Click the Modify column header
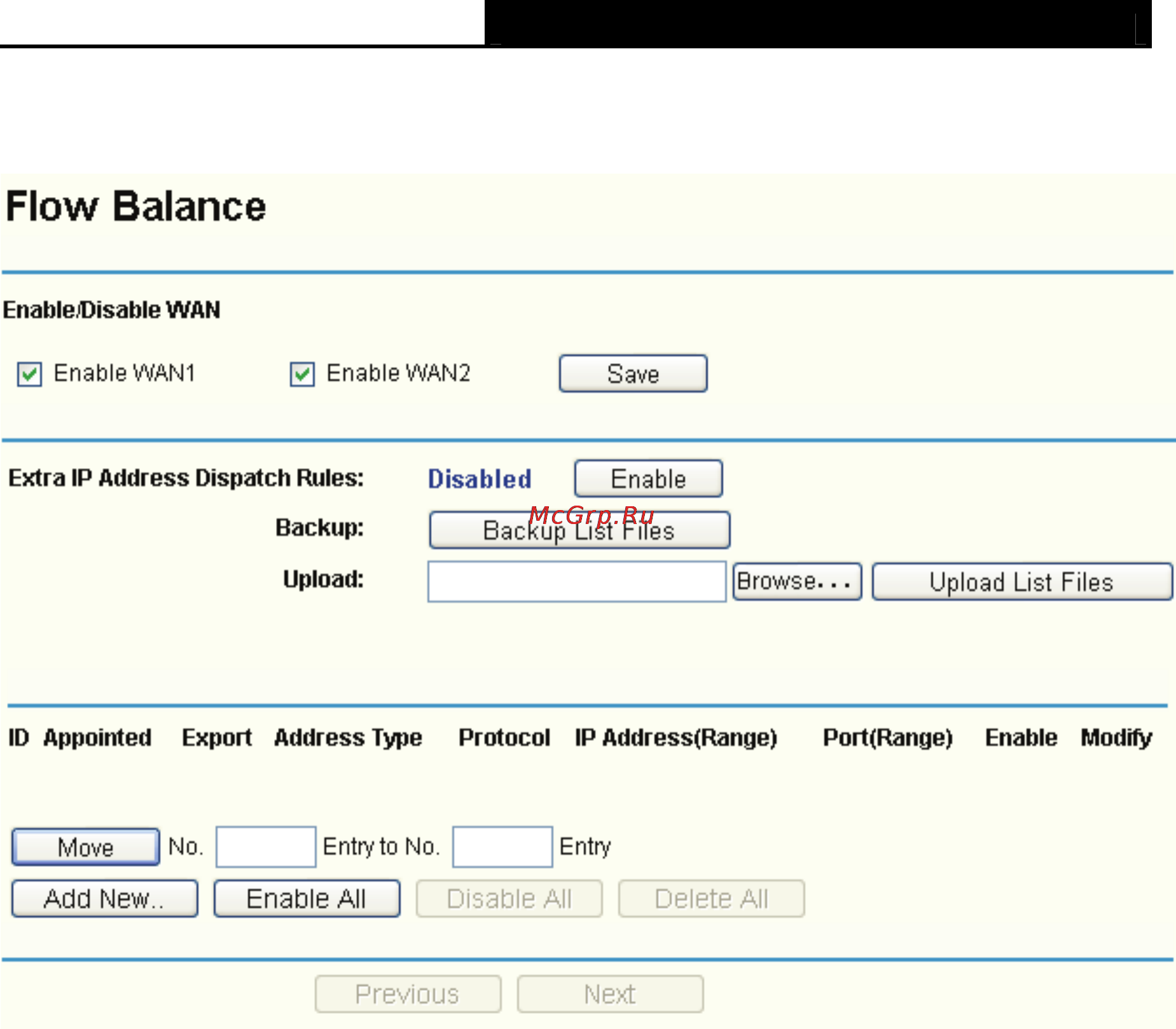Viewport: 1176px width, 1029px height. point(1117,738)
